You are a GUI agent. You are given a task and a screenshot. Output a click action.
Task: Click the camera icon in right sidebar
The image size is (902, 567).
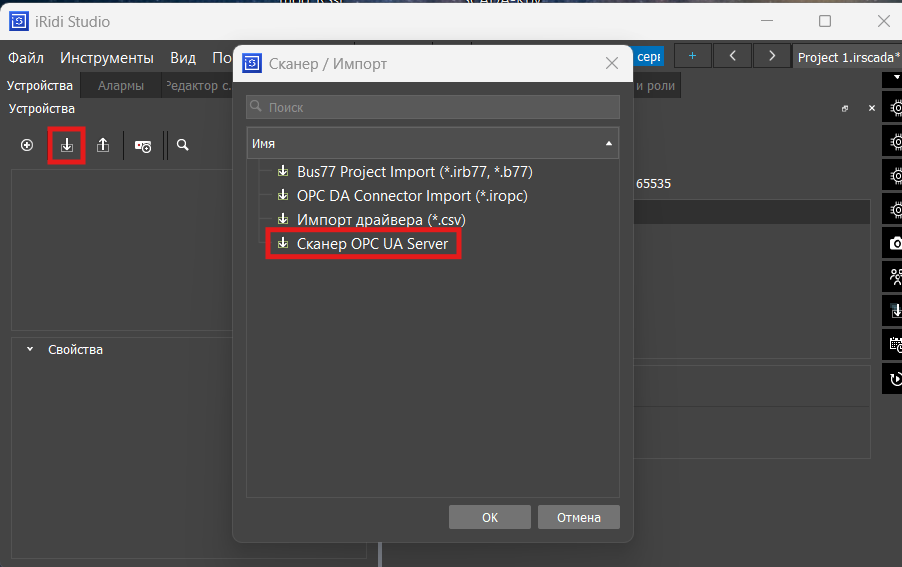click(895, 244)
